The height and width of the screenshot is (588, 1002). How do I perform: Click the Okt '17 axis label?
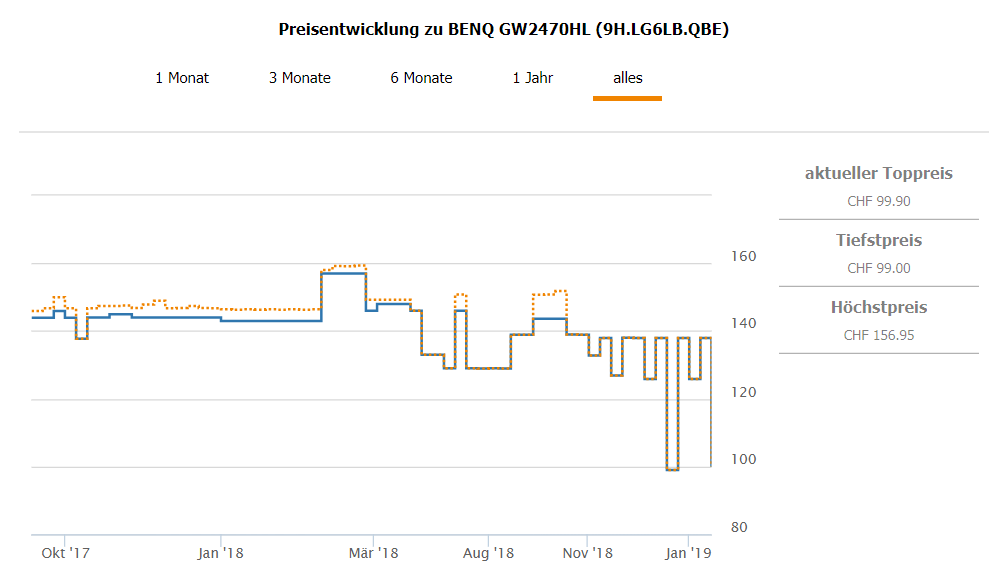pyautogui.click(x=66, y=552)
